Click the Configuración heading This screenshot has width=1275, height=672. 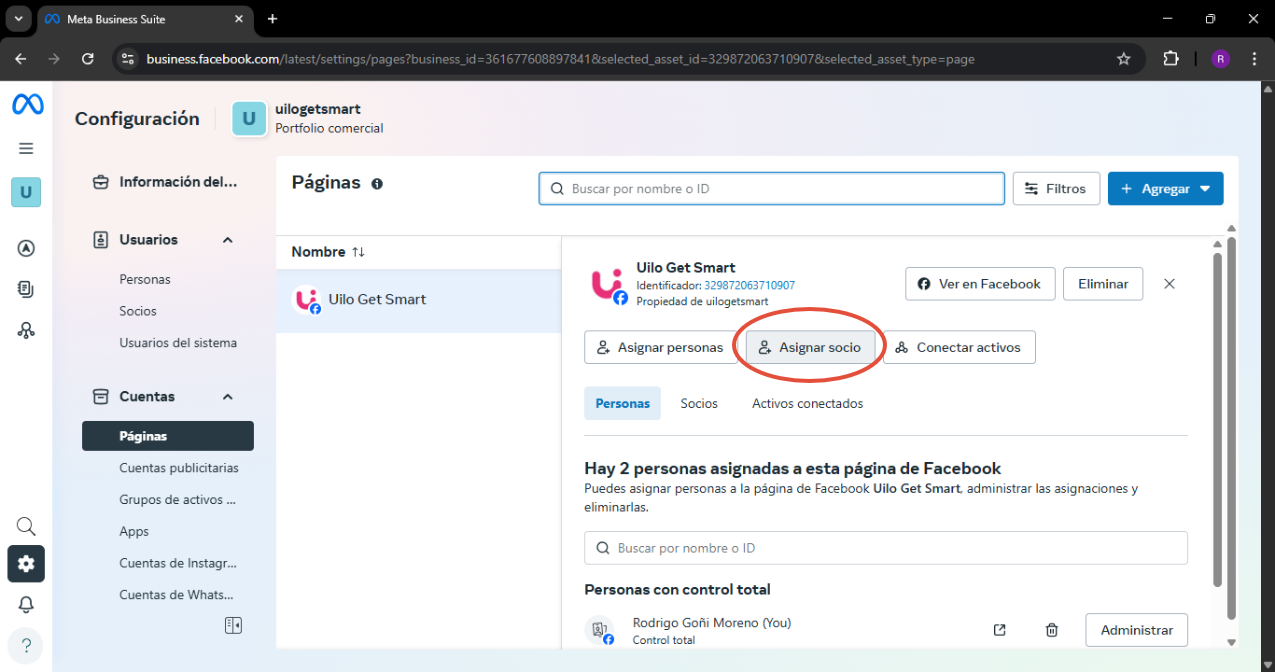pyautogui.click(x=137, y=119)
